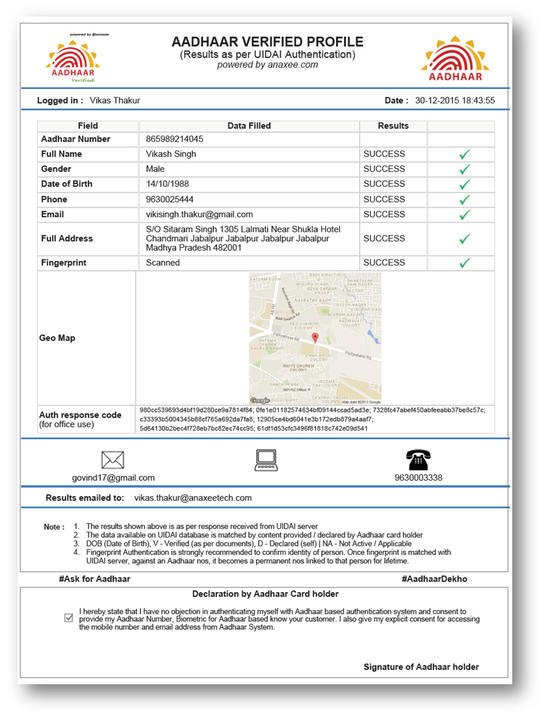The height and width of the screenshot is (720, 547).
Task: Open the Geo Map thumbnail
Action: pyautogui.click(x=315, y=338)
